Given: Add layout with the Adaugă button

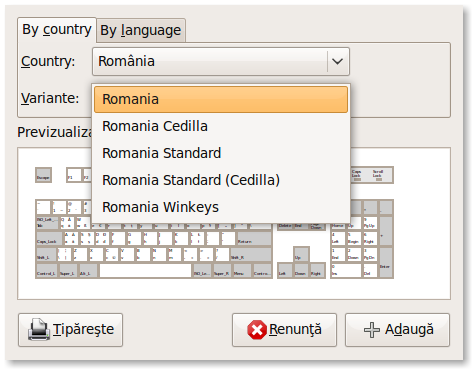Looking at the screenshot, I should [397, 330].
